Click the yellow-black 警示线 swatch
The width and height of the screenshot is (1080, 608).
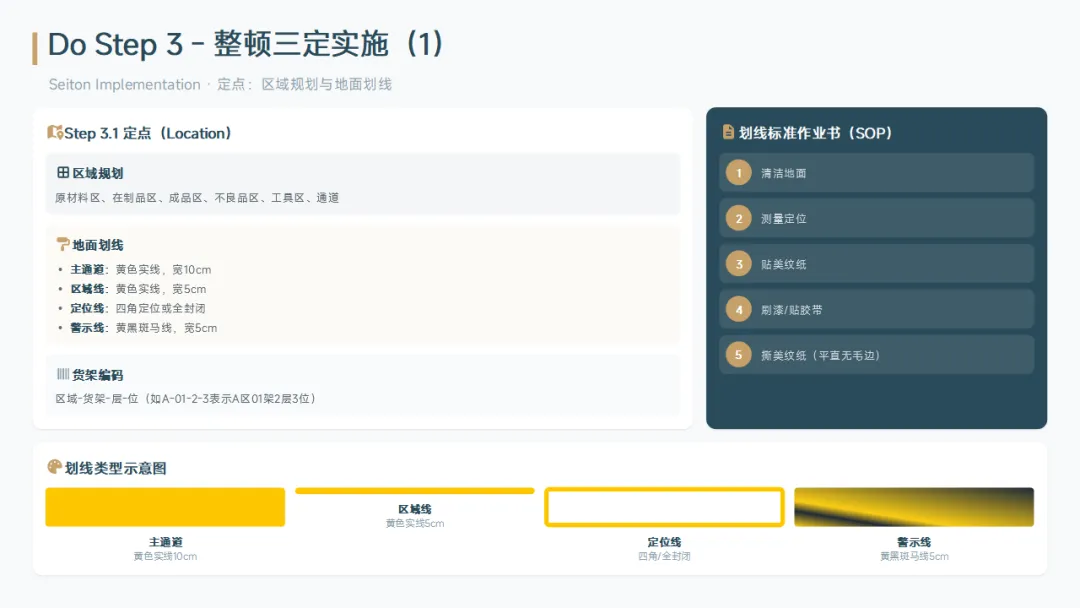(x=914, y=507)
